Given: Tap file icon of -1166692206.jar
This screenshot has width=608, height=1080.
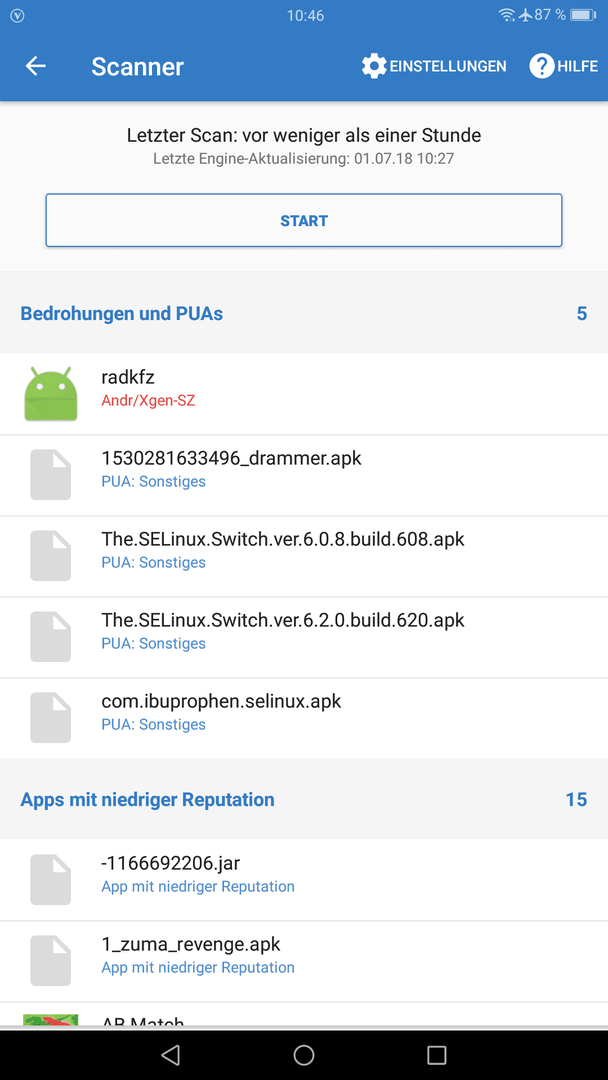Looking at the screenshot, I should coord(50,880).
